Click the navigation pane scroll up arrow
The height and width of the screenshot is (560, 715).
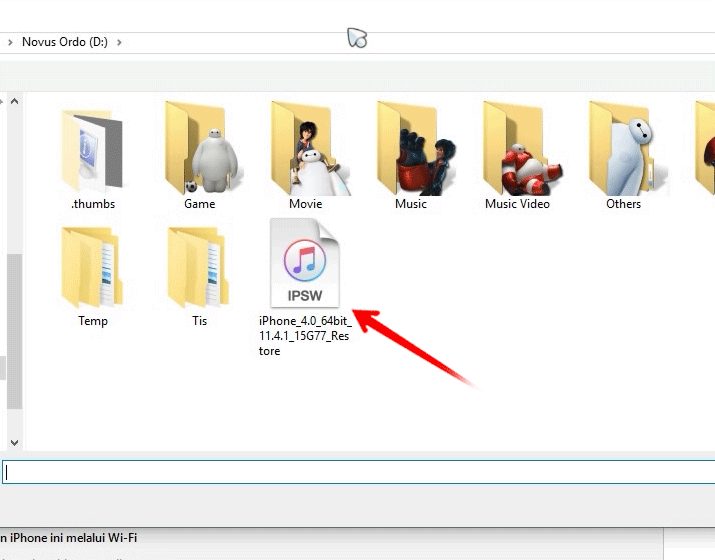tap(15, 101)
